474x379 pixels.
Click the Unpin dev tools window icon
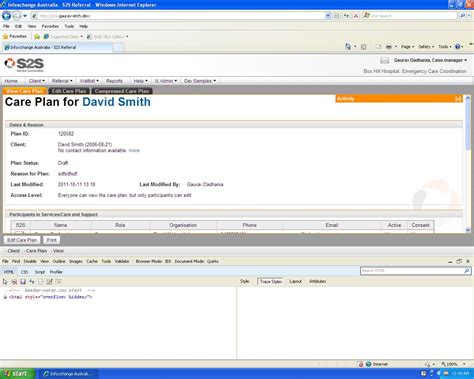click(459, 261)
